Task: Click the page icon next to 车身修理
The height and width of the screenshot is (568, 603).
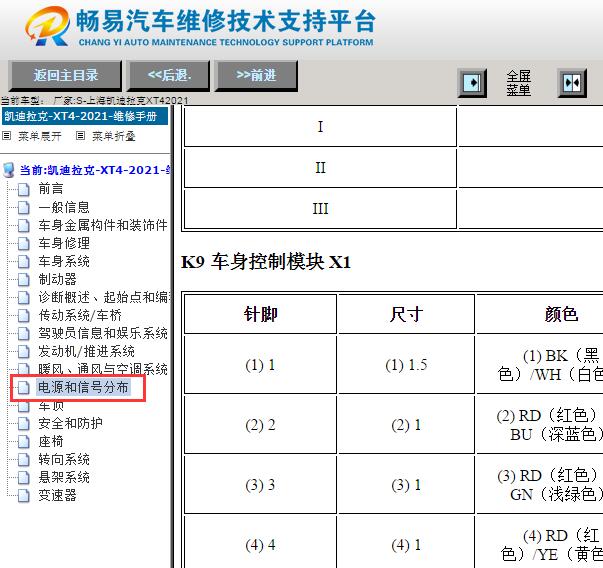Action: [24, 243]
